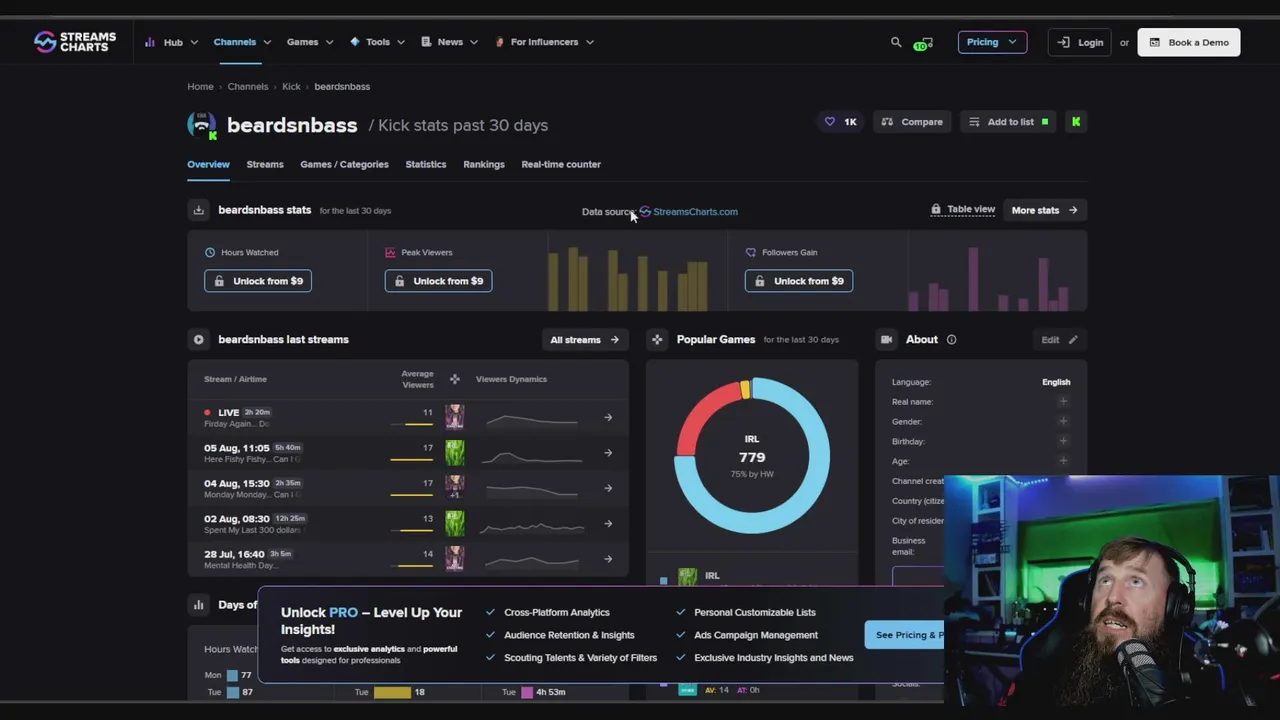Click the green Kick platform icon button
Viewport: 1280px width, 720px height.
[1076, 122]
